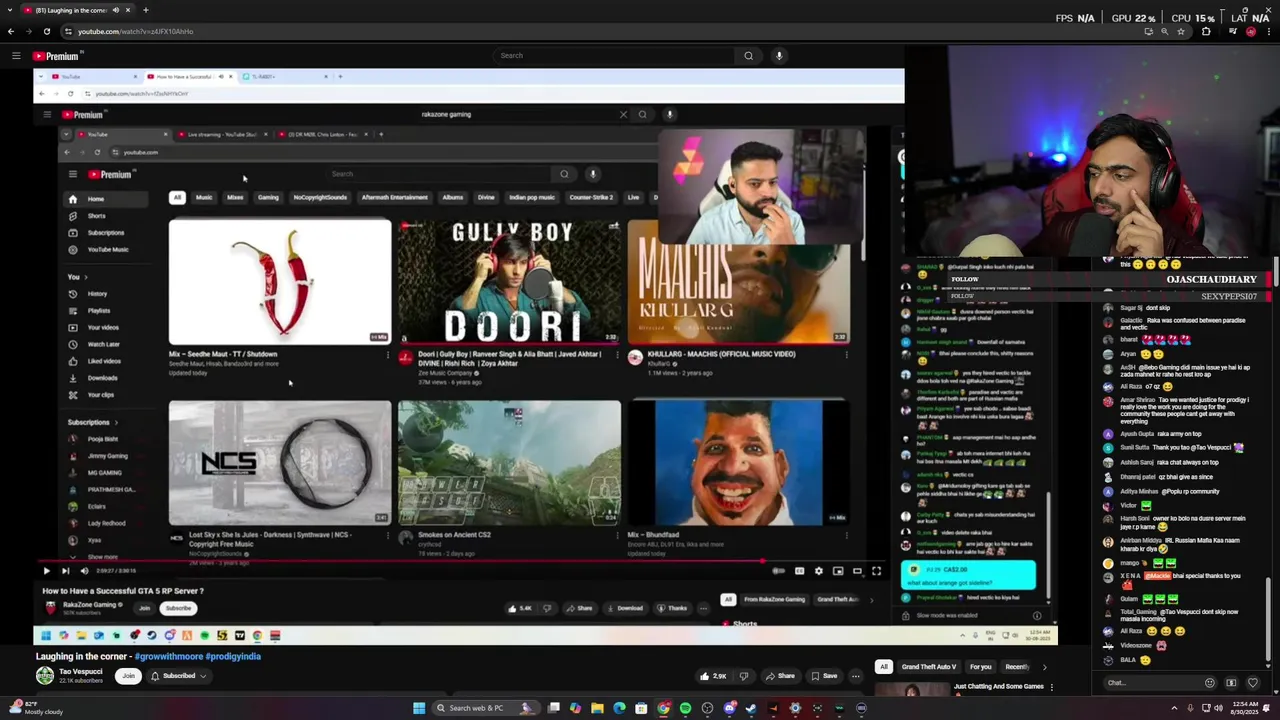Open the emoji picker in chat
The width and height of the screenshot is (1280, 720).
click(1210, 683)
